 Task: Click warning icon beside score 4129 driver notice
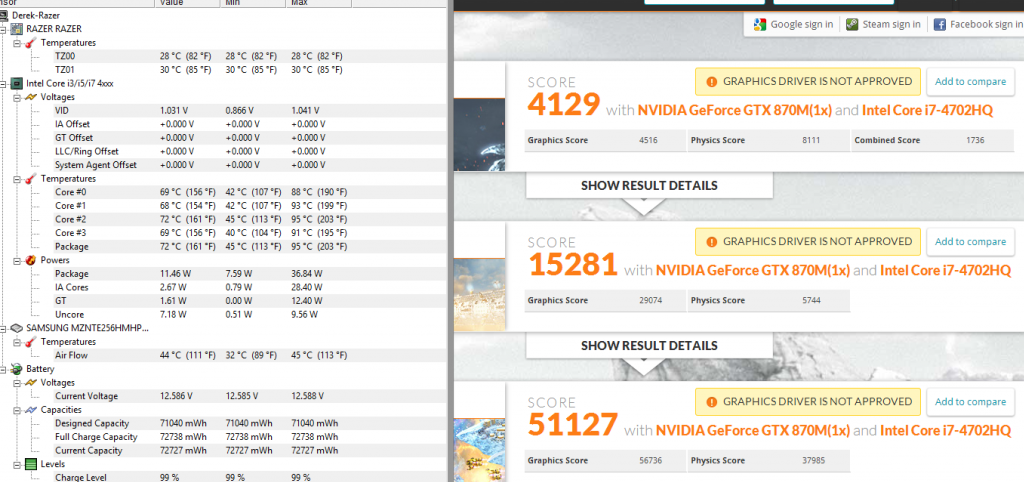711,82
